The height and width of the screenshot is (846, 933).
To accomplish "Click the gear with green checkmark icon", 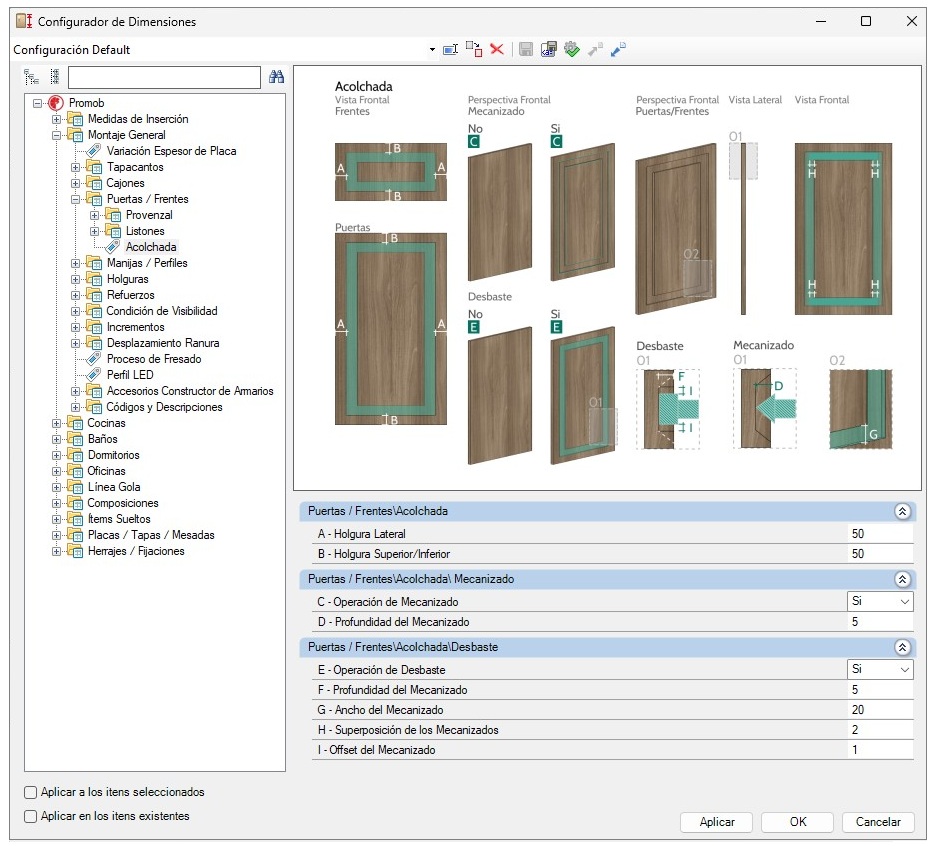I will coord(572,49).
